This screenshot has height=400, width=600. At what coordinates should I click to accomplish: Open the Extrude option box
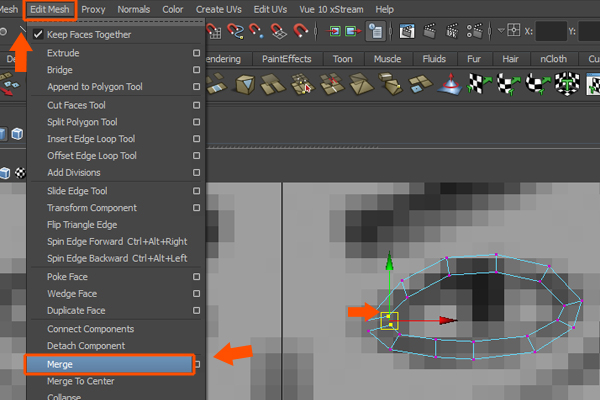pyautogui.click(x=196, y=53)
